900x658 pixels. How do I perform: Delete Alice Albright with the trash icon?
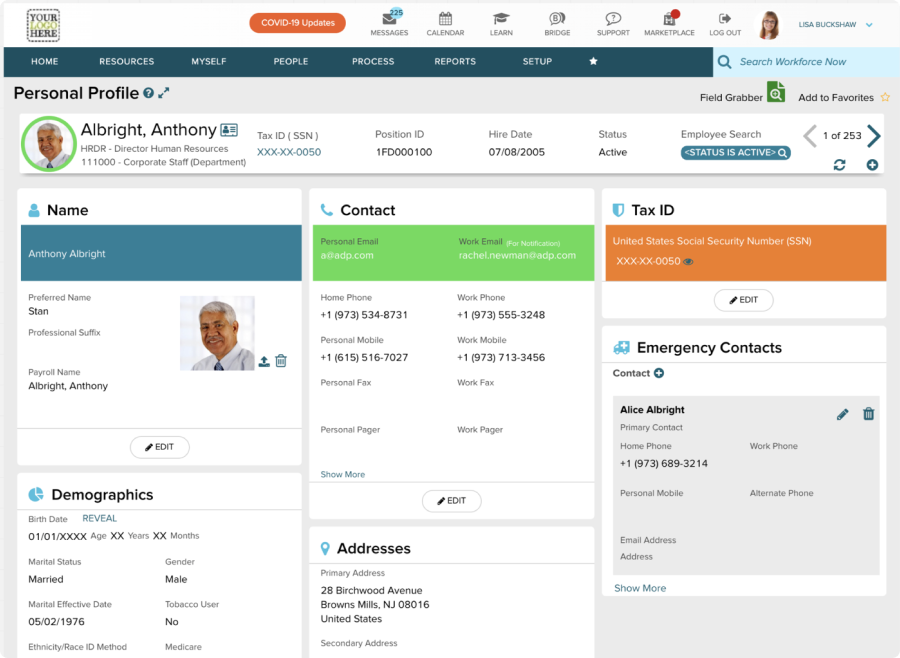tap(868, 413)
